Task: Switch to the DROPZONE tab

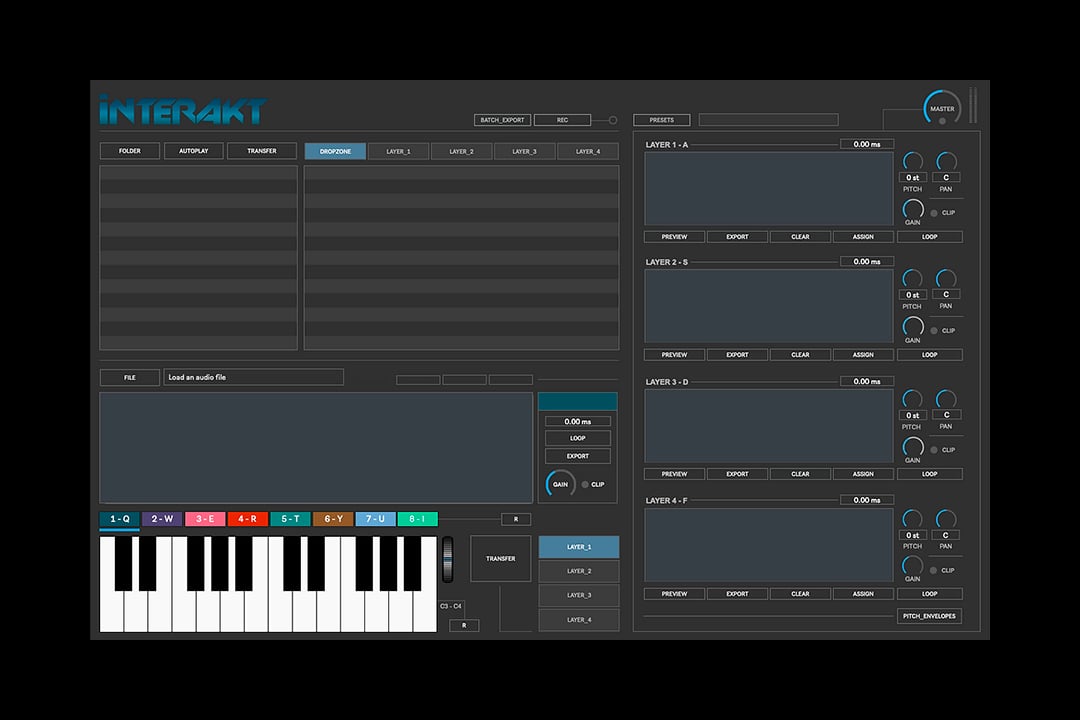Action: tap(335, 152)
